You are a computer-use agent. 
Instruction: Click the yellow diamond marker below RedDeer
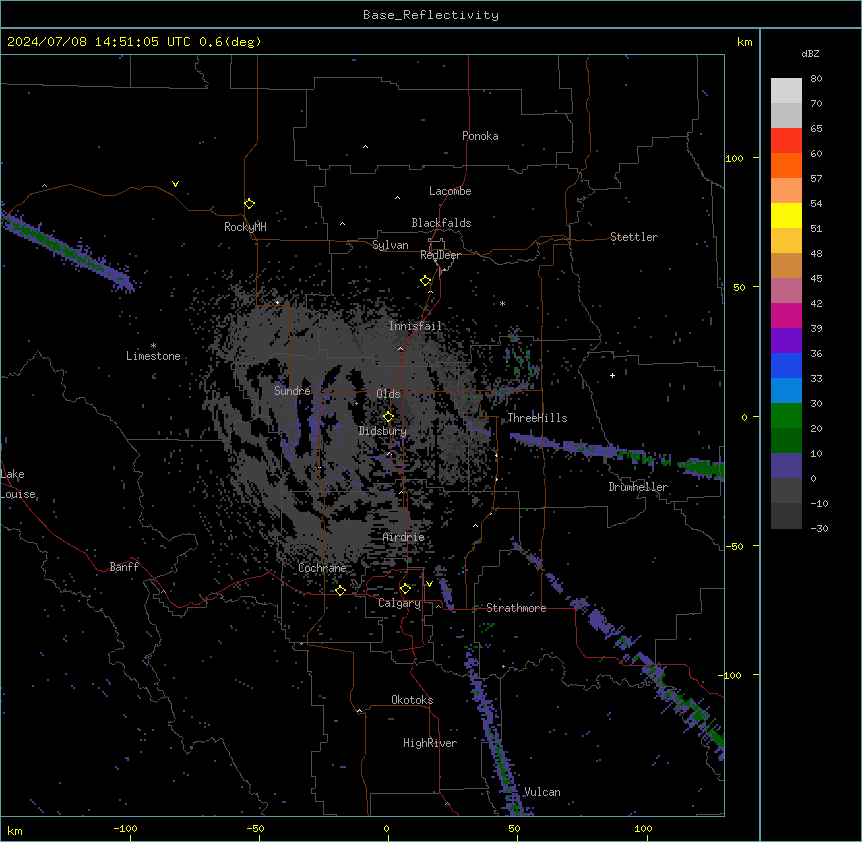tap(426, 281)
